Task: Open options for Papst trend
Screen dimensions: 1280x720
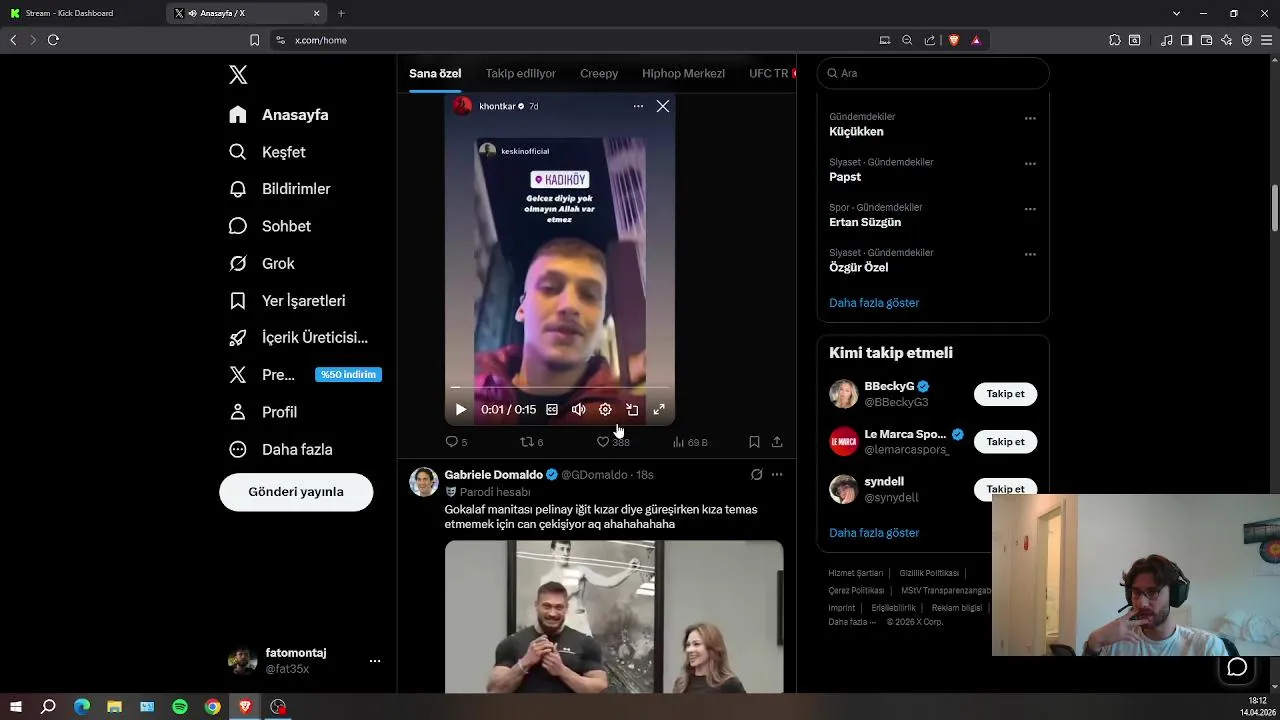Action: tap(1030, 163)
